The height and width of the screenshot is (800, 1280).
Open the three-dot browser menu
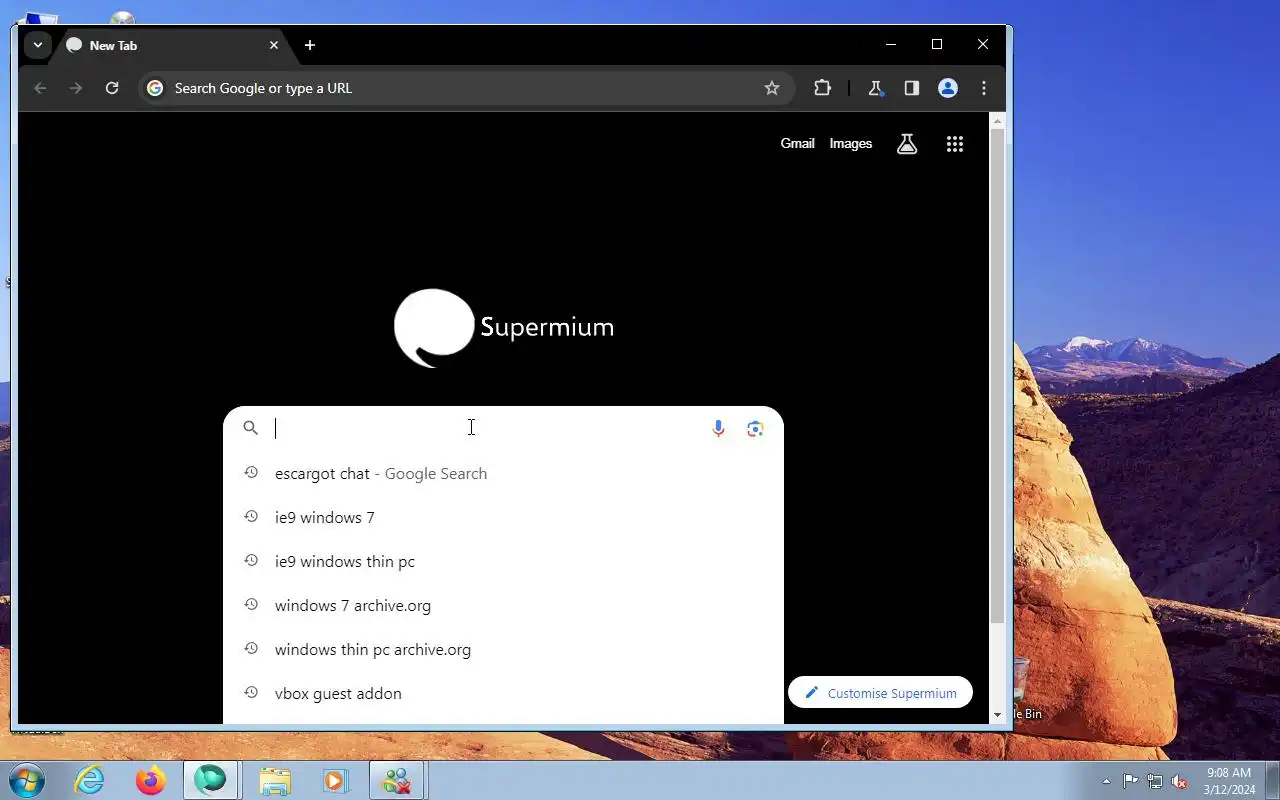point(984,88)
